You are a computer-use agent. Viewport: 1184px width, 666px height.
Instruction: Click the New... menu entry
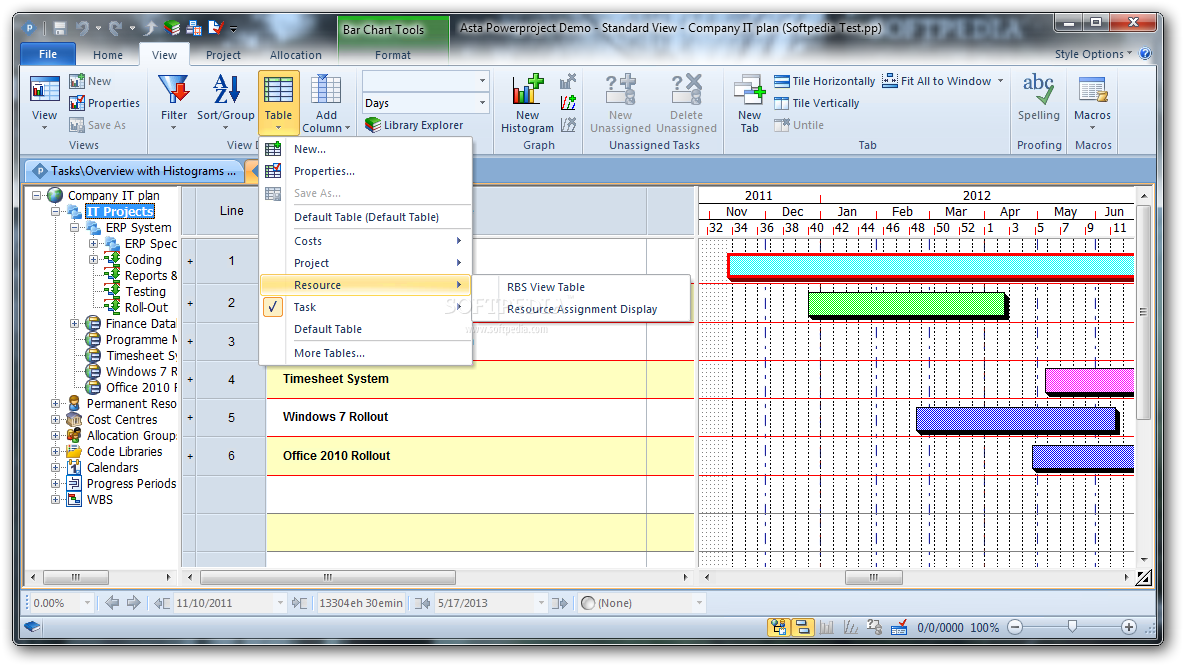click(x=365, y=149)
